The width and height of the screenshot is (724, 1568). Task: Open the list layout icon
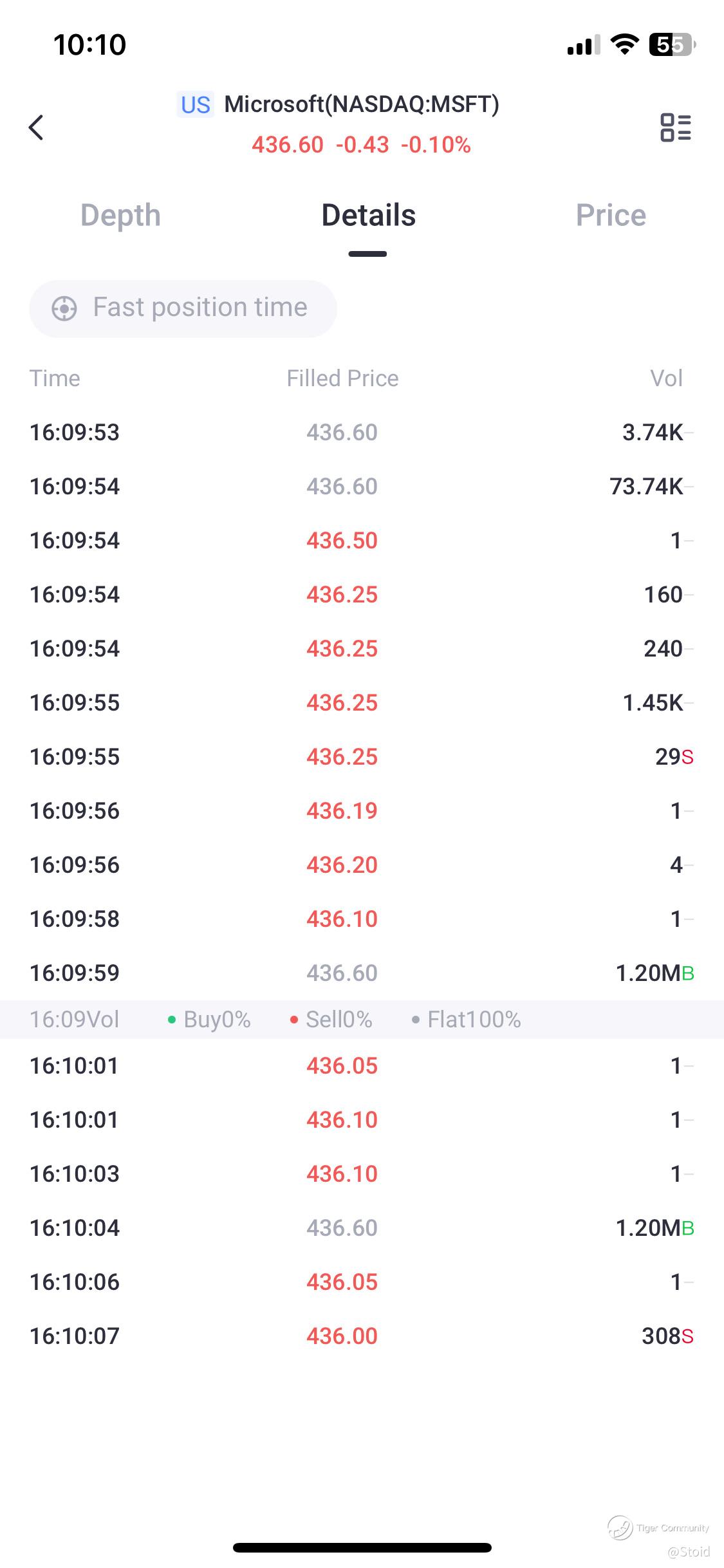pos(675,127)
